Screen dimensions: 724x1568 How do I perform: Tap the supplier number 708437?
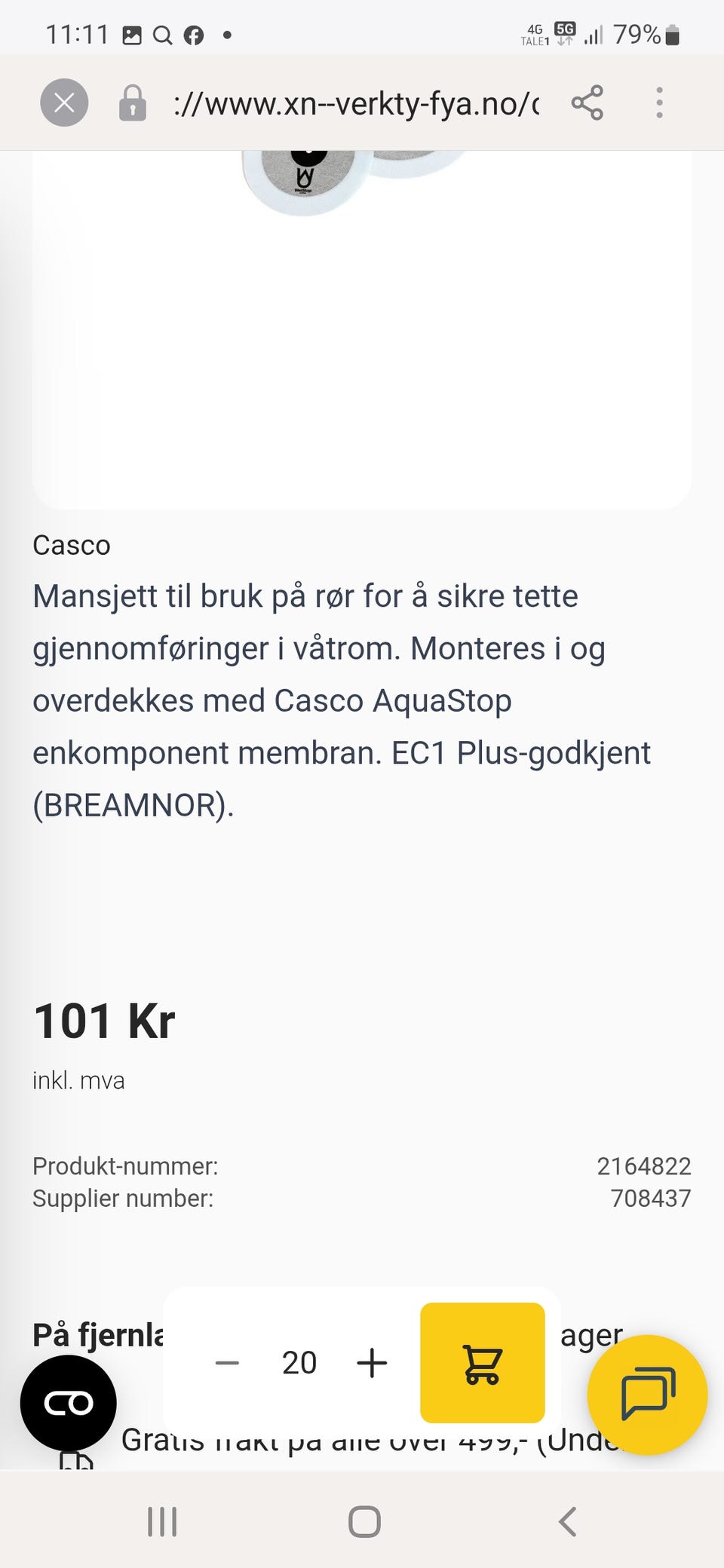(x=651, y=1198)
